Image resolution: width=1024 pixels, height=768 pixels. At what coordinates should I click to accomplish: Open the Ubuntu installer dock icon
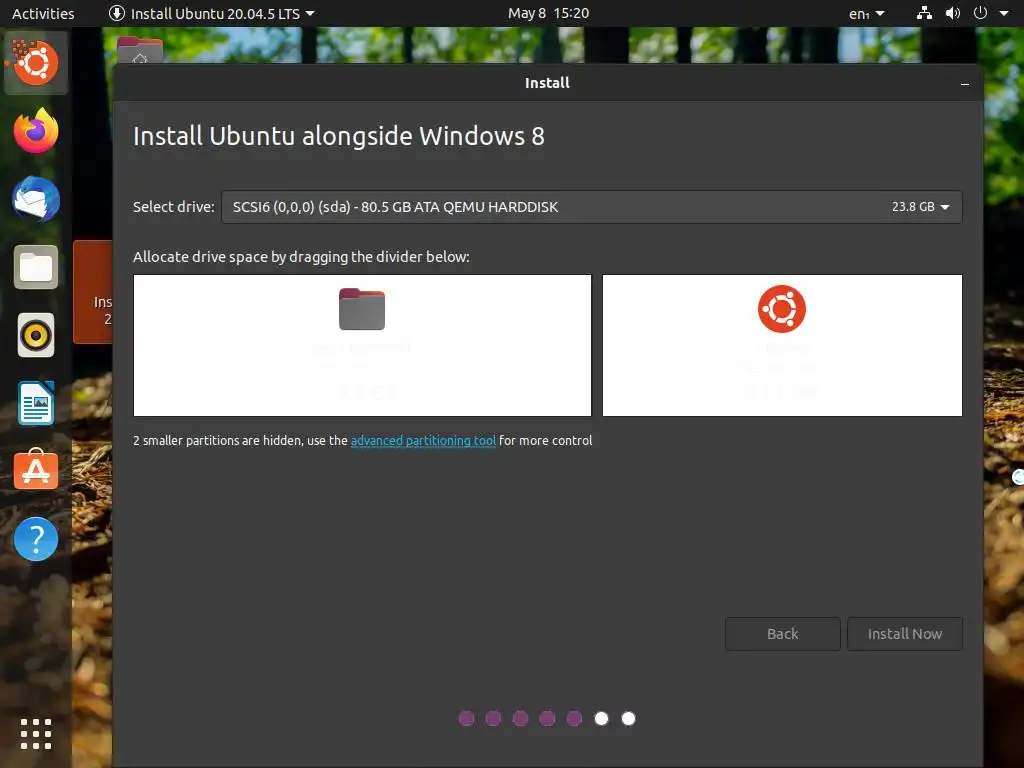point(36,63)
